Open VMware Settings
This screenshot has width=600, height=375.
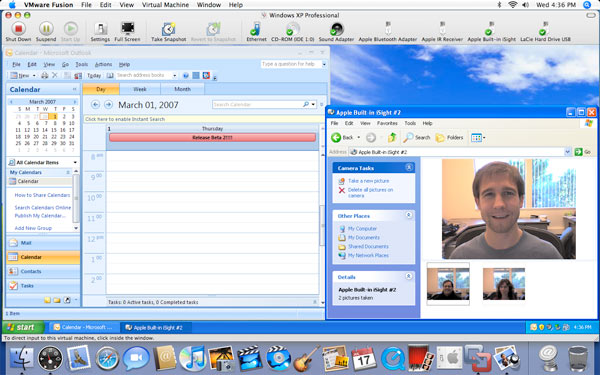pos(100,32)
